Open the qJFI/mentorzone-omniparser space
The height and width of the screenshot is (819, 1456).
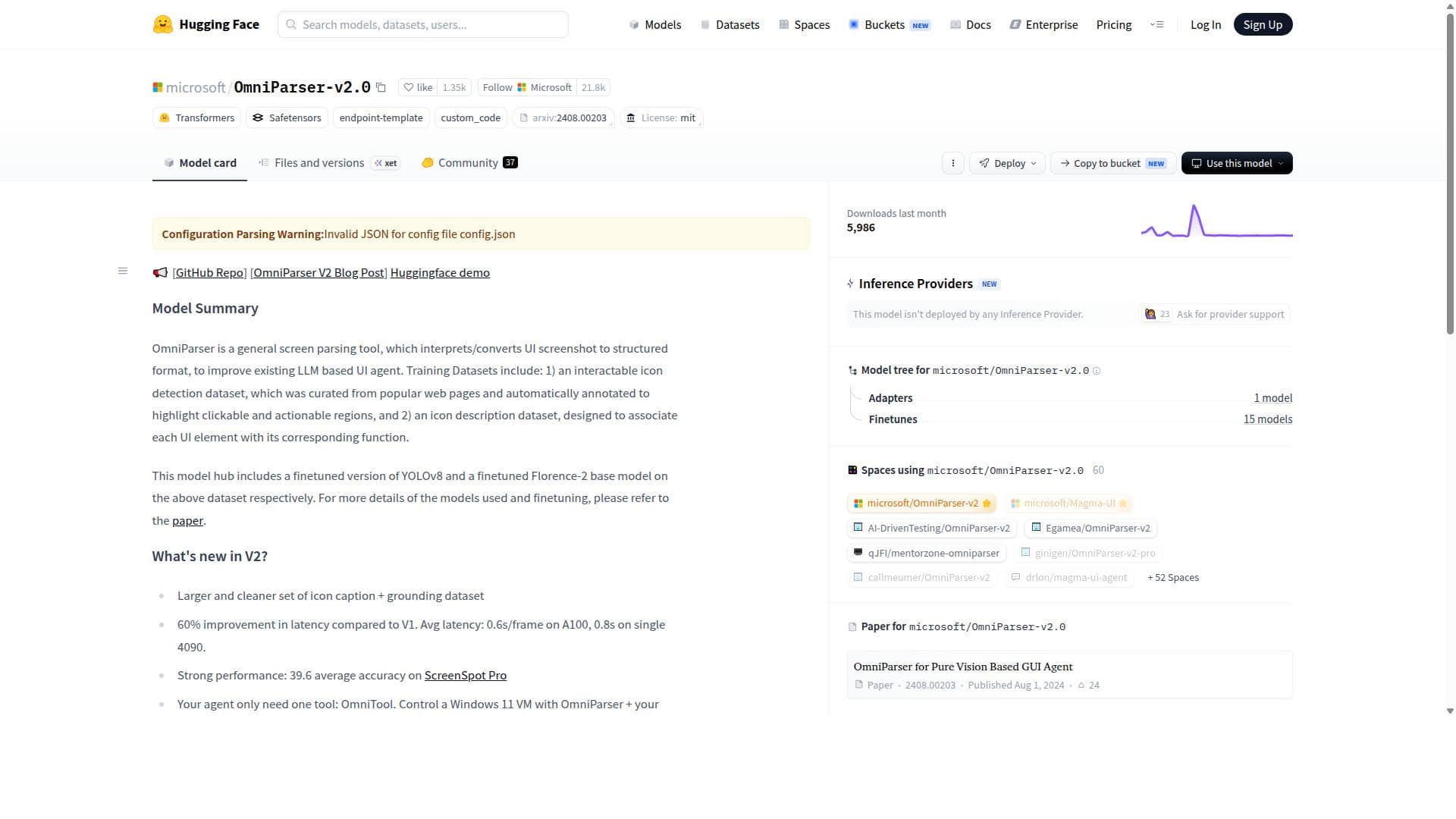(926, 553)
